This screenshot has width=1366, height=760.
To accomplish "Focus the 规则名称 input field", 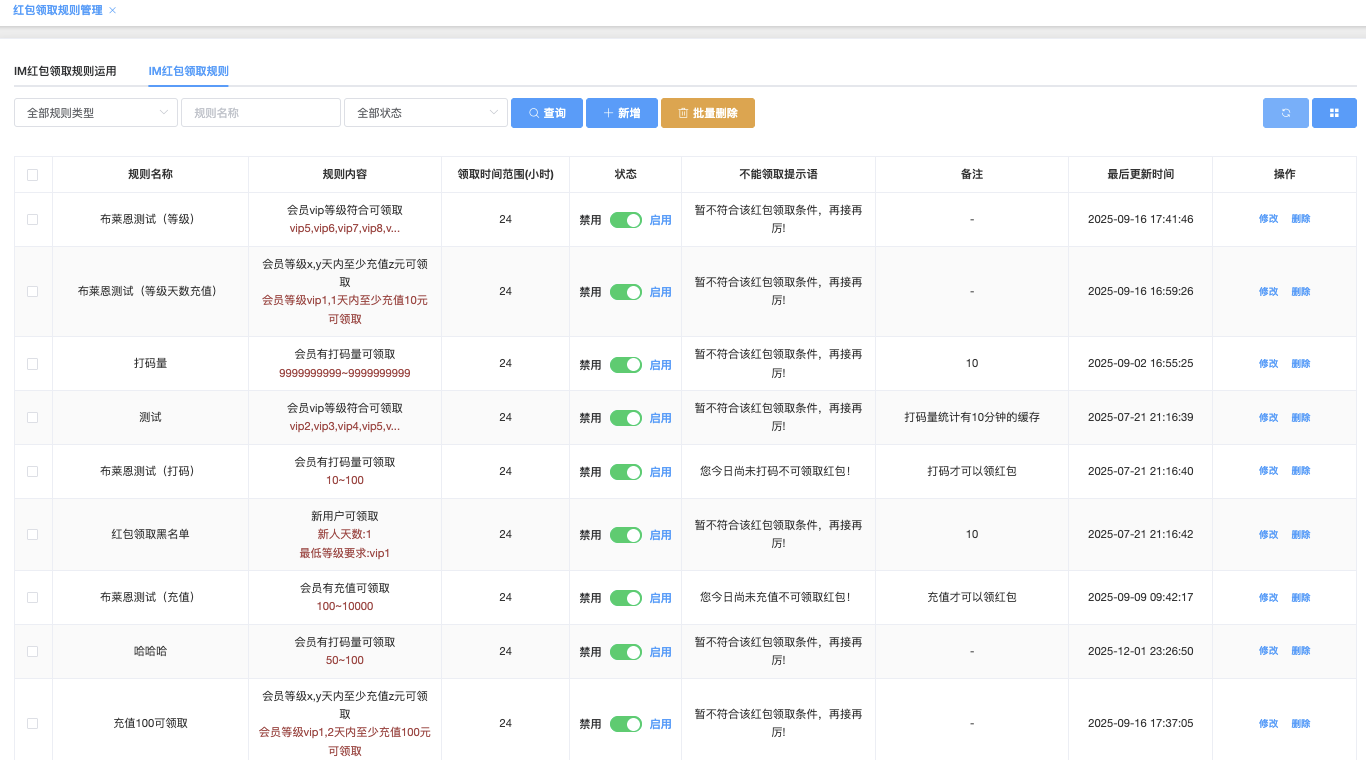I will pyautogui.click(x=260, y=113).
